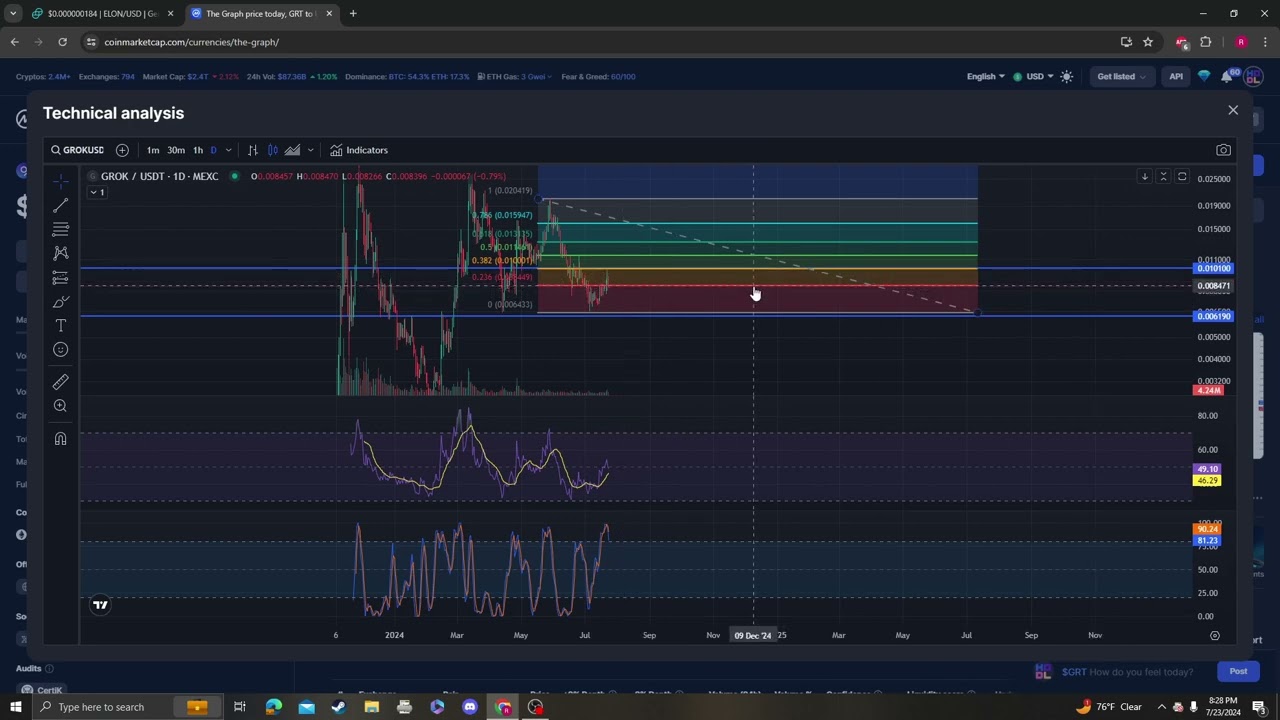Open the forecasting and measurement tools

tap(60, 277)
